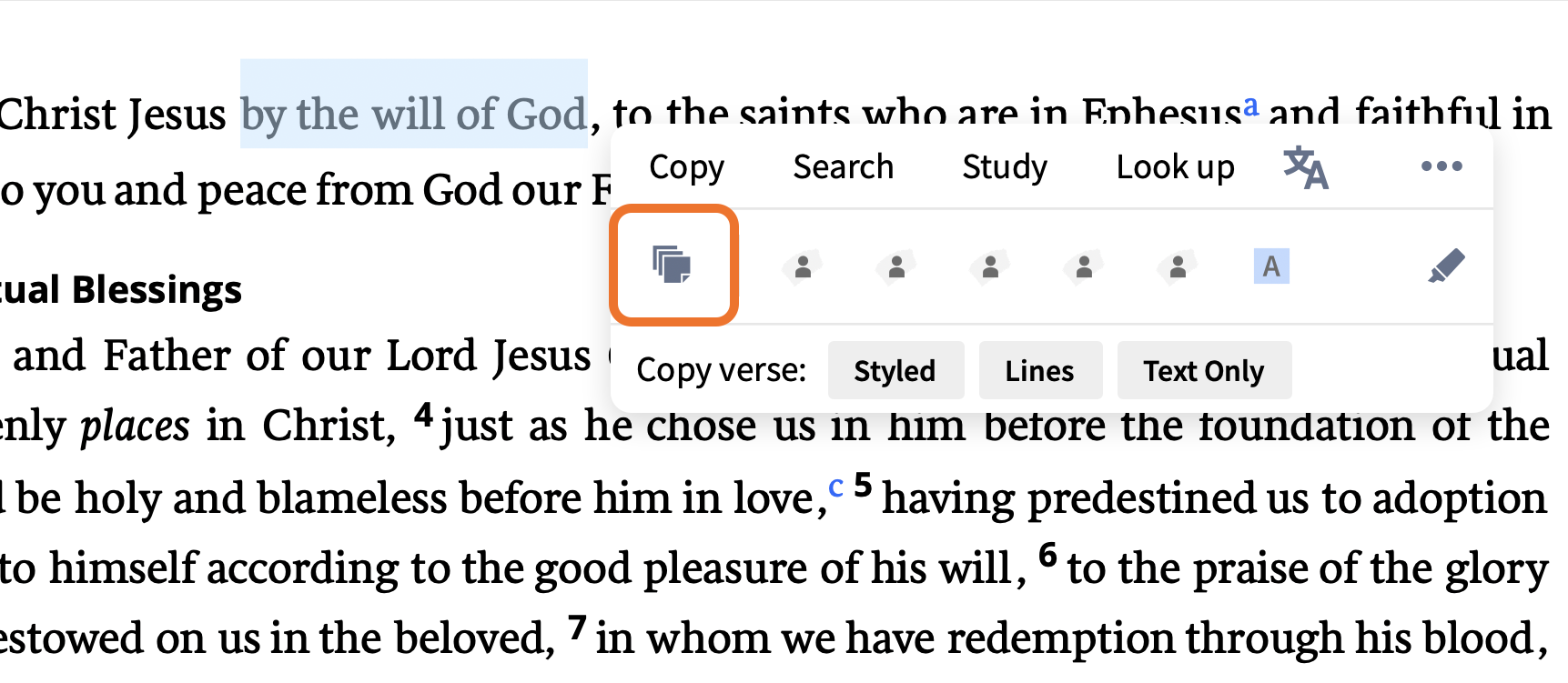Apply the blue letter A highlight style

[x=1271, y=266]
